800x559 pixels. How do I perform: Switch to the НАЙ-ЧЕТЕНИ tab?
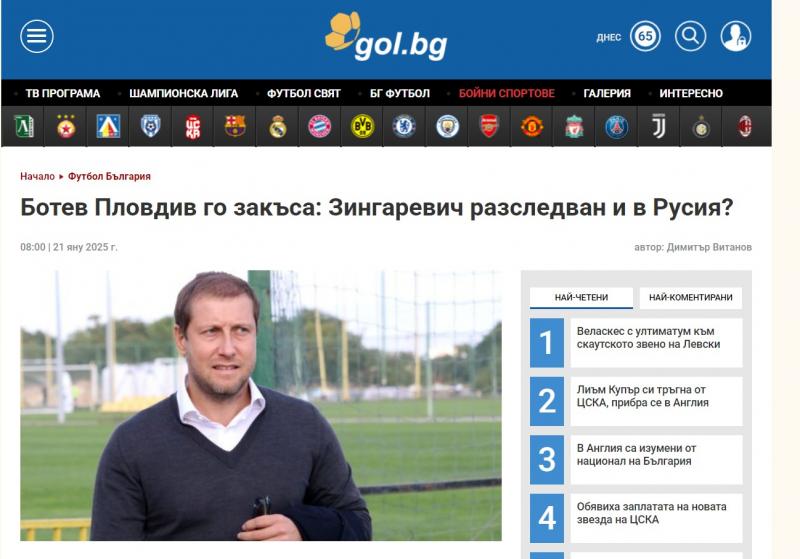[x=581, y=297]
